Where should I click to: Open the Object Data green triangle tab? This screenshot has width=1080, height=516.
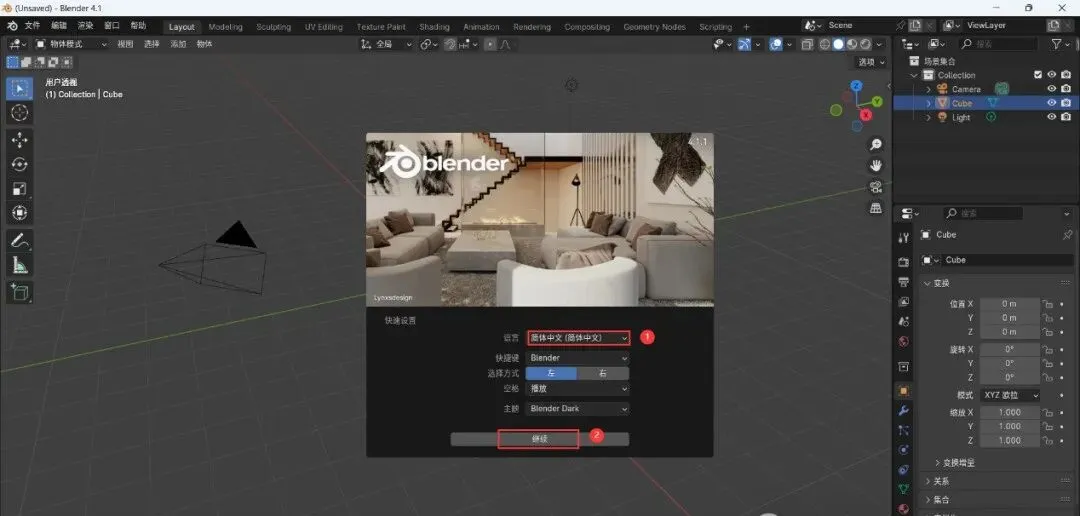(x=904, y=489)
